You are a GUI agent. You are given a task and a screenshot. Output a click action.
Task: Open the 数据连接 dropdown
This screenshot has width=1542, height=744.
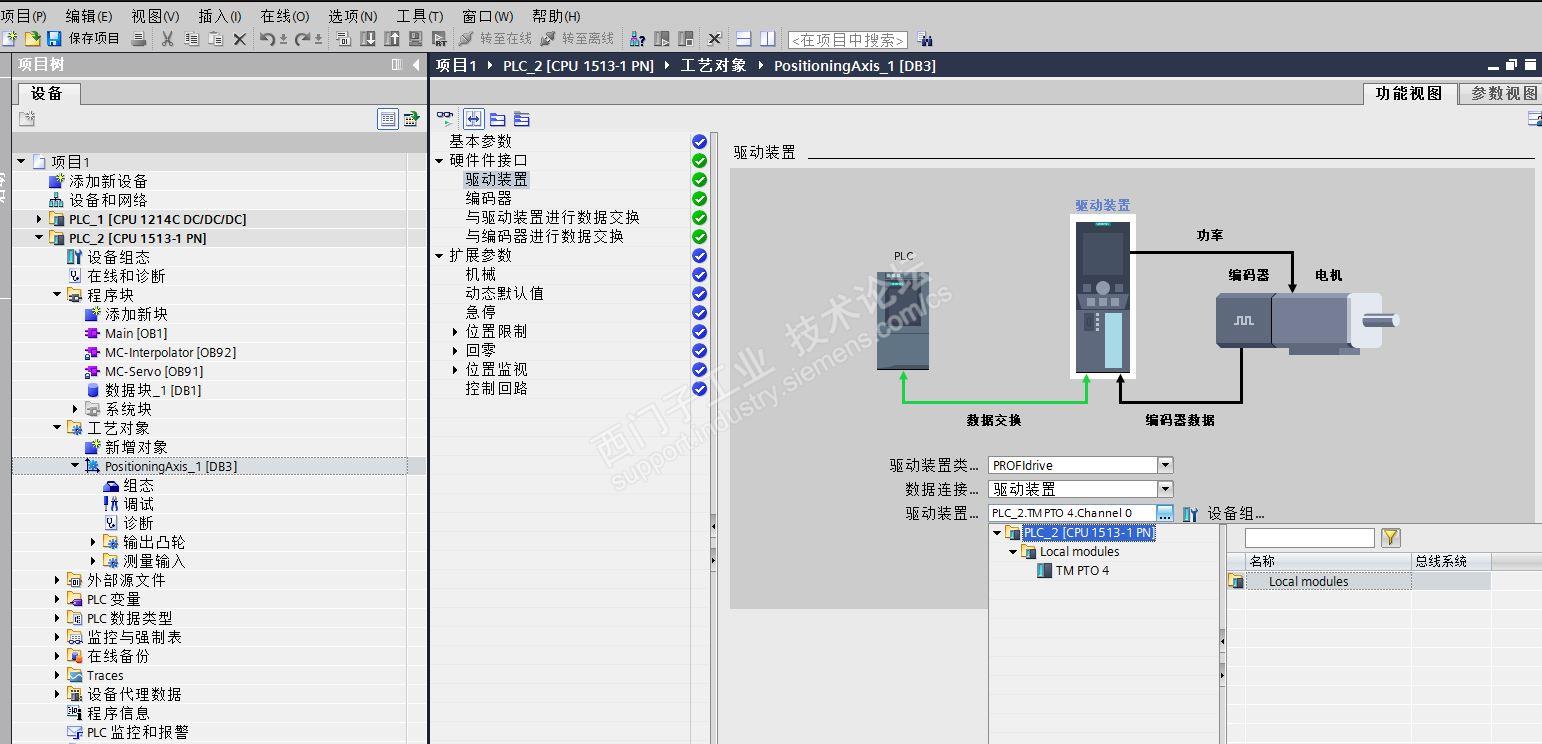click(x=1165, y=489)
